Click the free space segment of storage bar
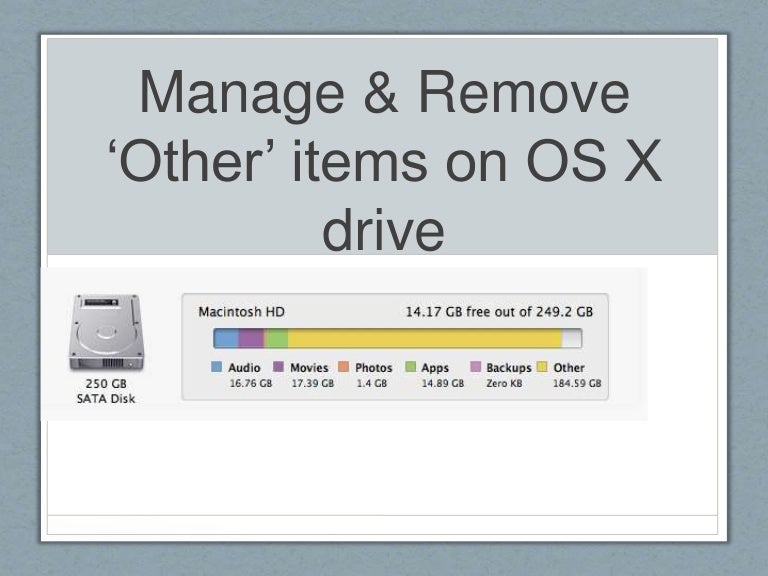The width and height of the screenshot is (768, 576). (x=572, y=338)
